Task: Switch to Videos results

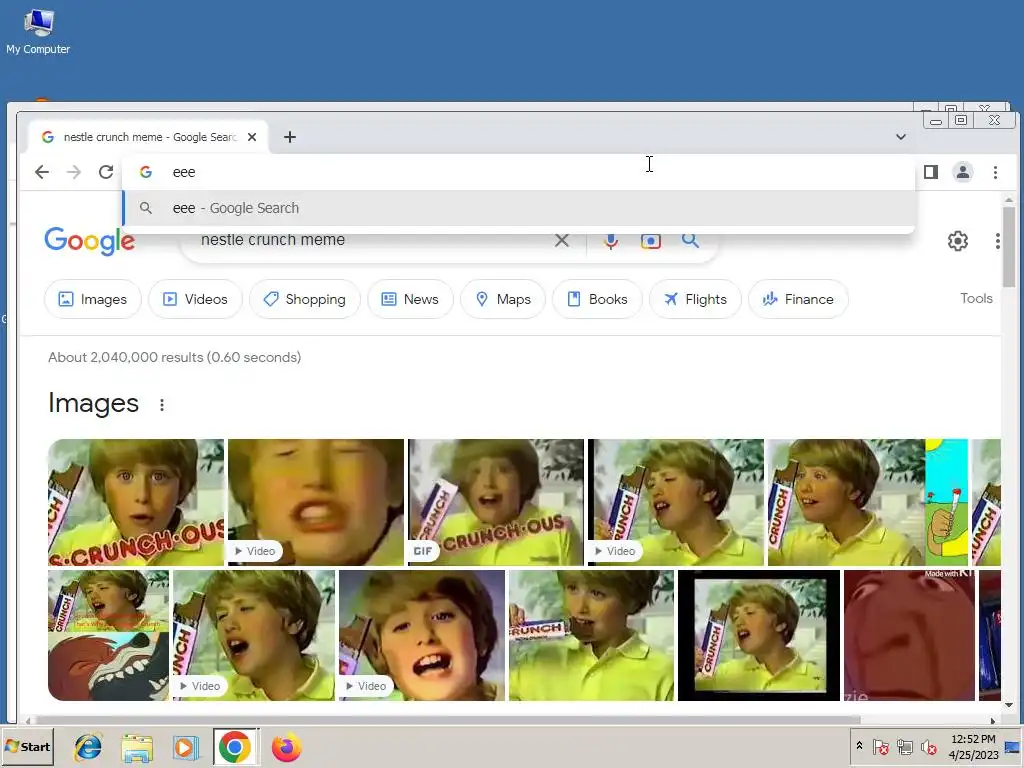Action: point(195,299)
